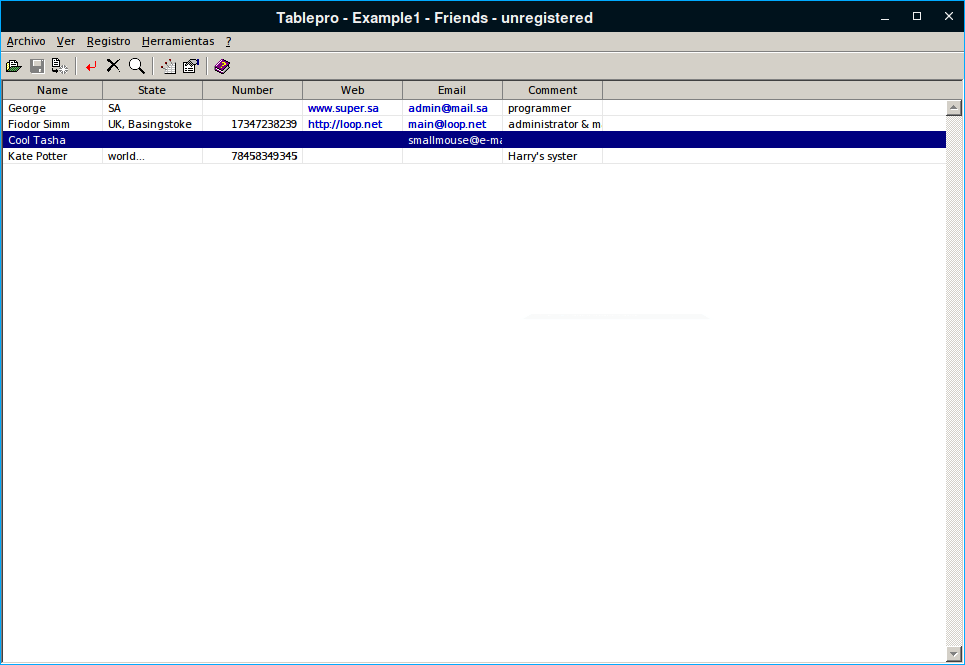Select the Kate Potter name cell
The width and height of the screenshot is (965, 665).
coord(38,156)
